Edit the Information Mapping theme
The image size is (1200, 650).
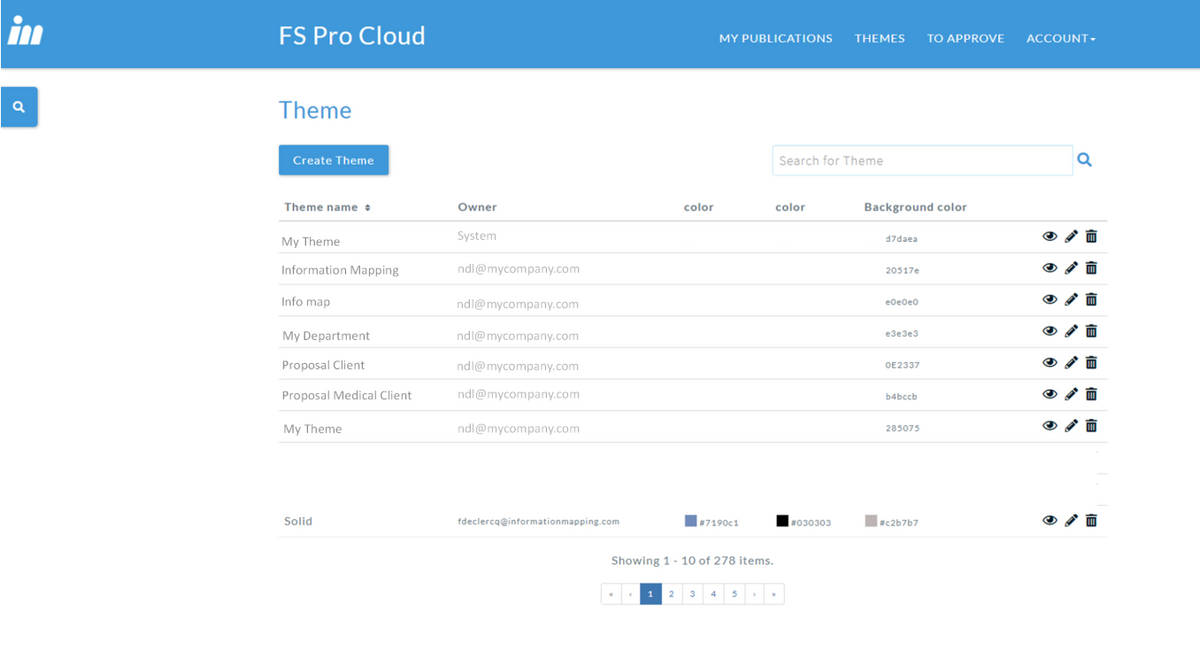point(1071,268)
